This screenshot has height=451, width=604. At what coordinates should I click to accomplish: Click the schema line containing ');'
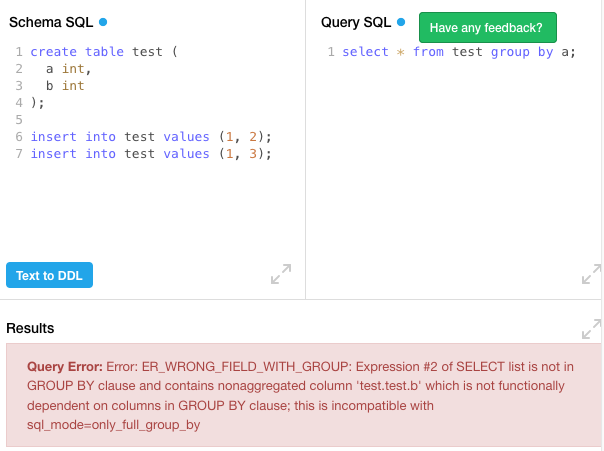pyautogui.click(x=37, y=103)
